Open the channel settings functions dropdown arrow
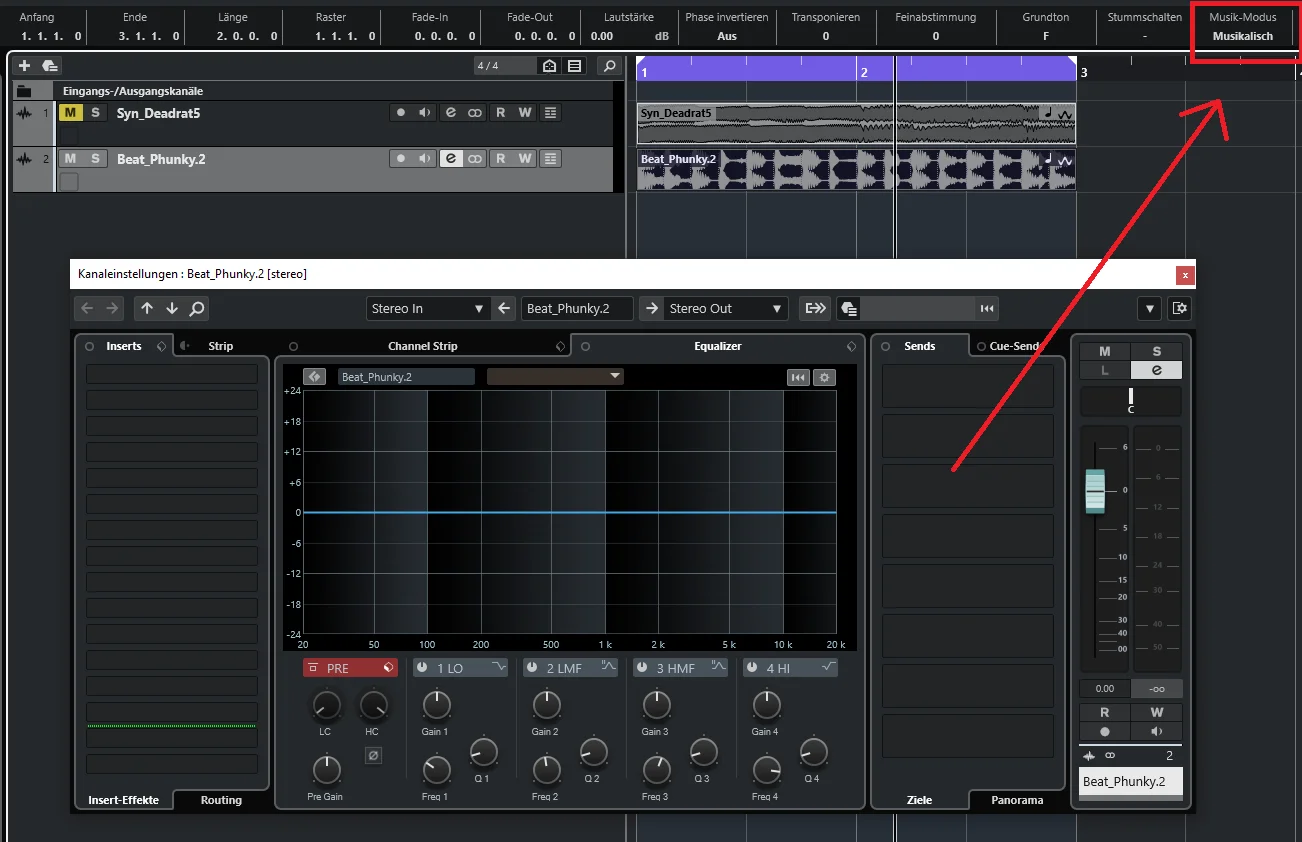This screenshot has width=1302, height=842. point(1150,308)
